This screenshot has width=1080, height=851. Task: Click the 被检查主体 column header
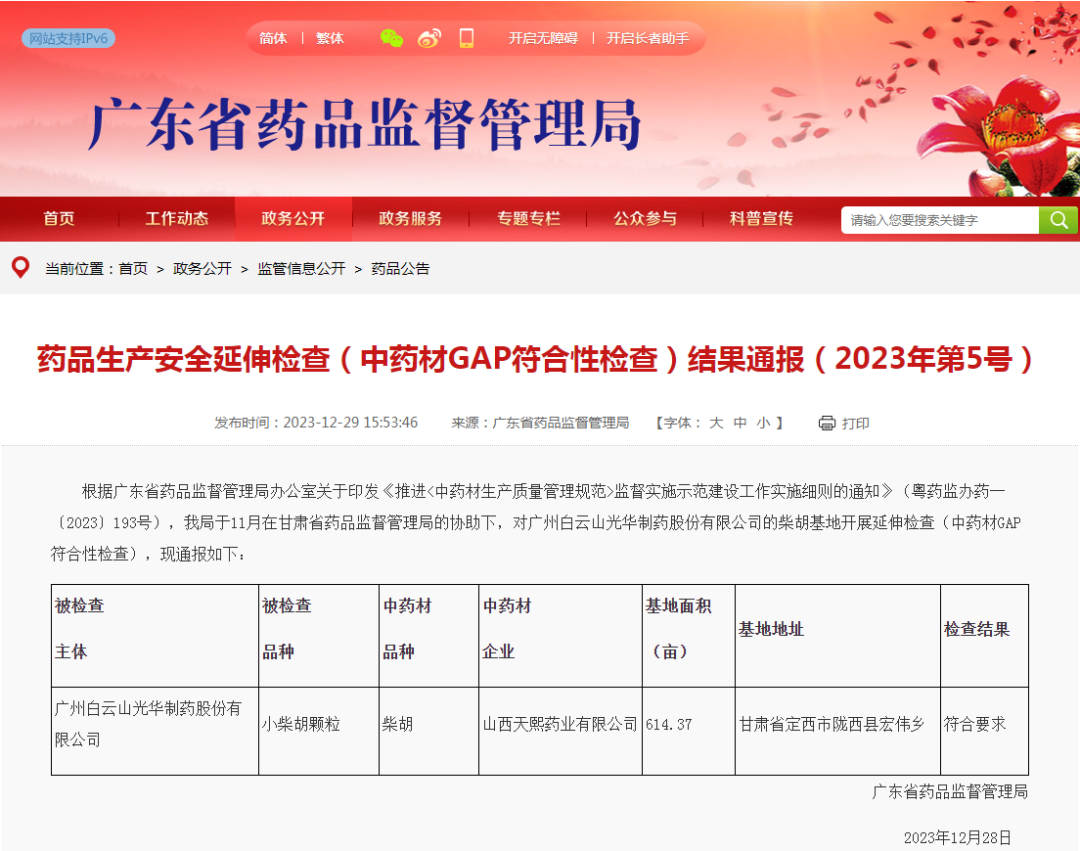tap(155, 635)
